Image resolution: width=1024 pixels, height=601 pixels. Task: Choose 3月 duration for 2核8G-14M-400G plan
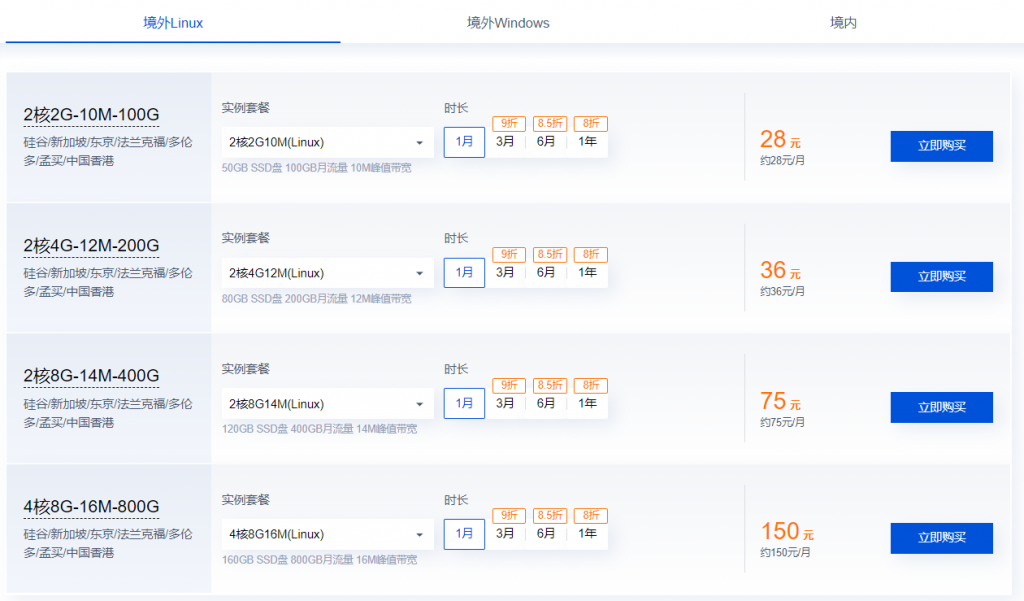point(506,403)
